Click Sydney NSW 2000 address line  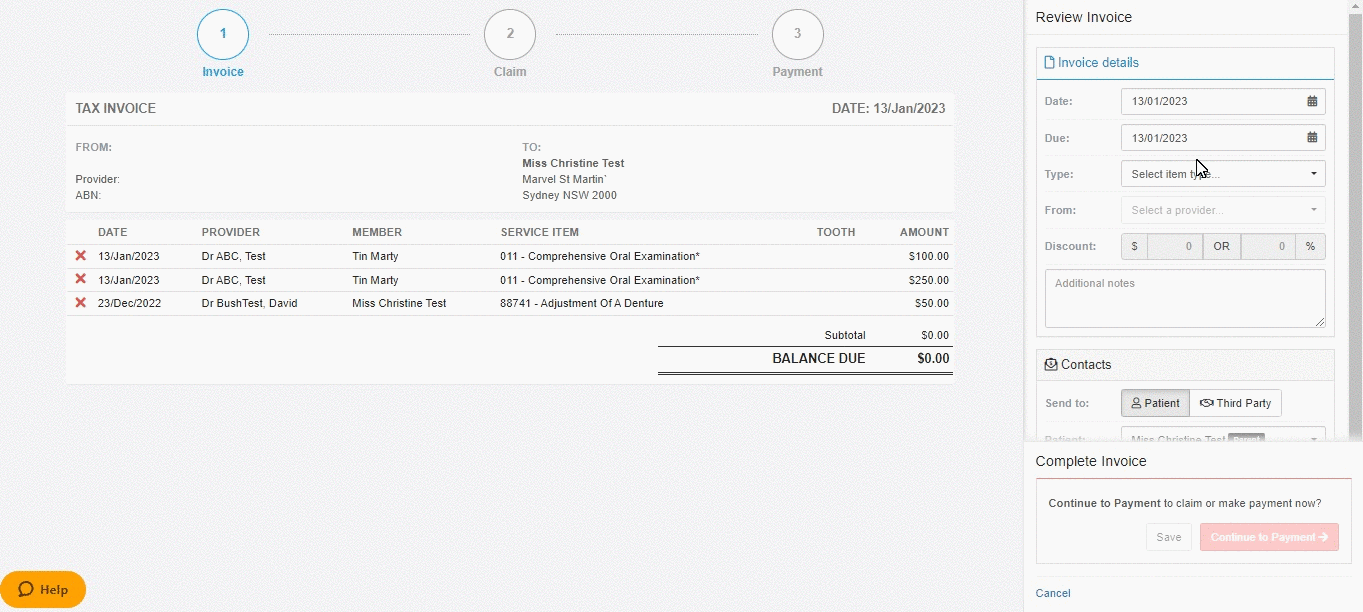[570, 195]
